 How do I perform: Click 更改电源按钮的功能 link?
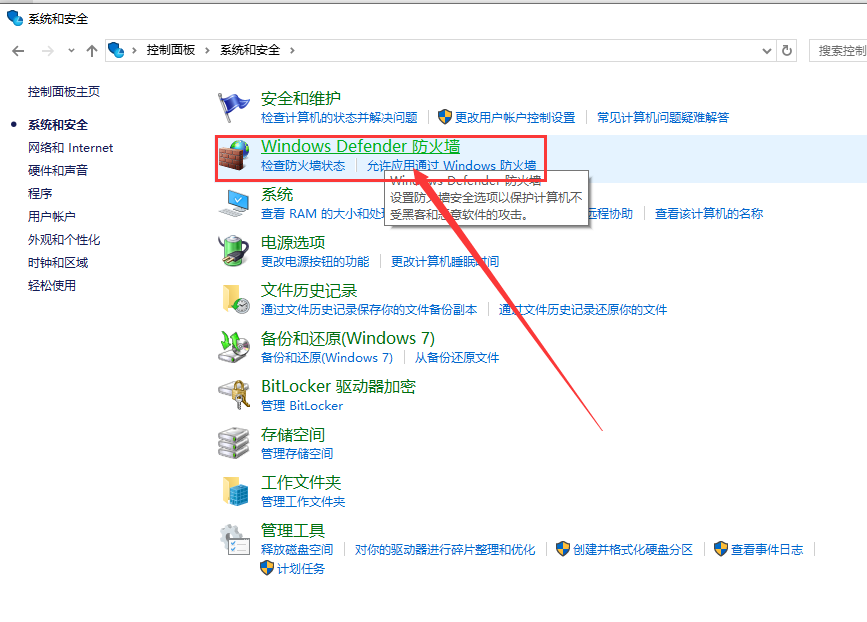pyautogui.click(x=315, y=261)
